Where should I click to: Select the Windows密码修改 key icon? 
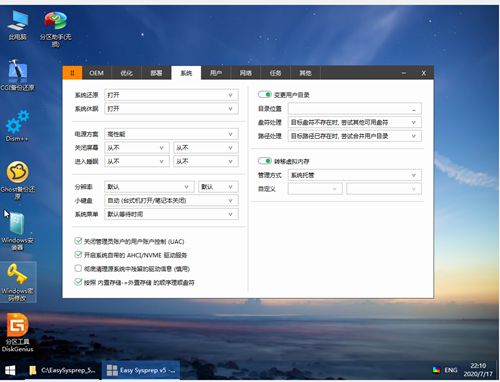tap(17, 282)
